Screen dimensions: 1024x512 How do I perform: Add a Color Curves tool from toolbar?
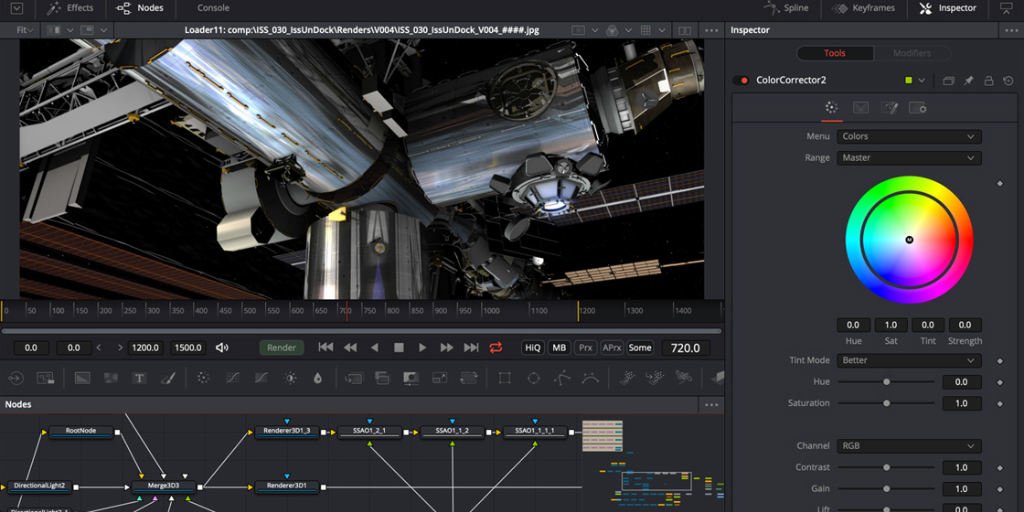click(x=232, y=377)
